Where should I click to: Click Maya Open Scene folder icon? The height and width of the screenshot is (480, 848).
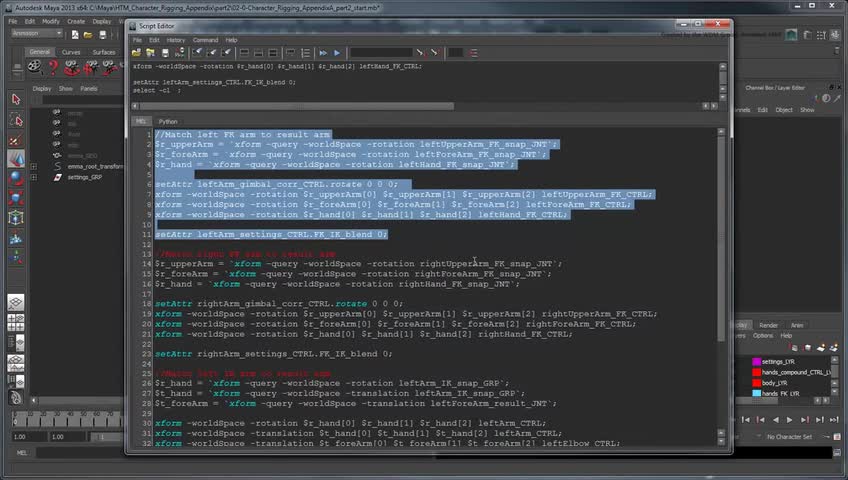coord(88,35)
